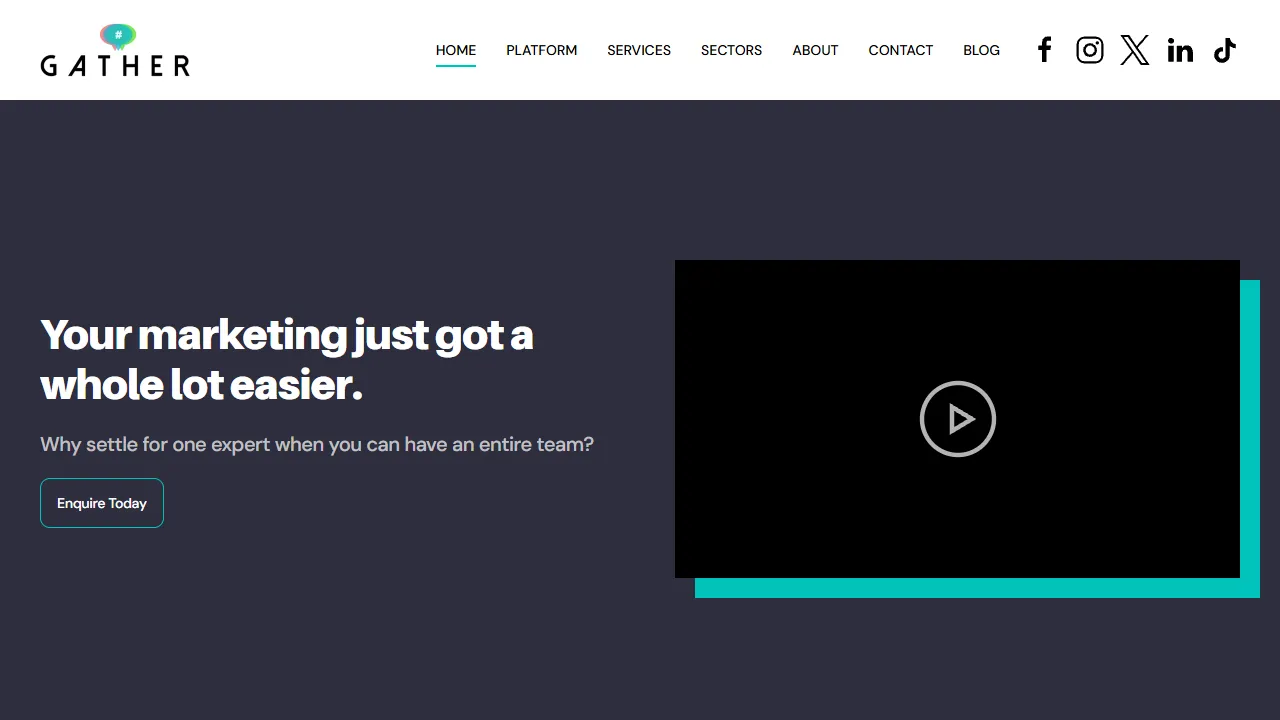The height and width of the screenshot is (720, 1280).
Task: Open Gather's Facebook page via the icon
Action: click(1045, 50)
